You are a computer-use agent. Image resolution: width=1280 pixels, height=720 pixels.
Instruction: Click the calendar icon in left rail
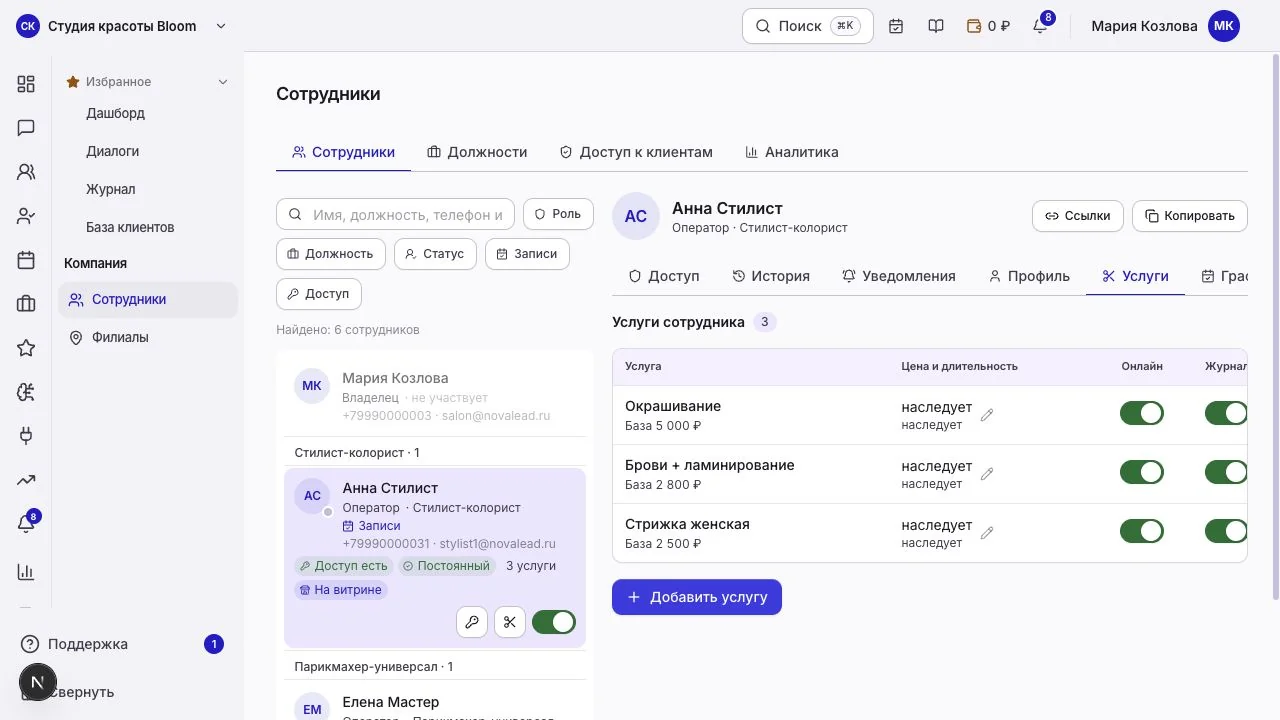point(26,260)
